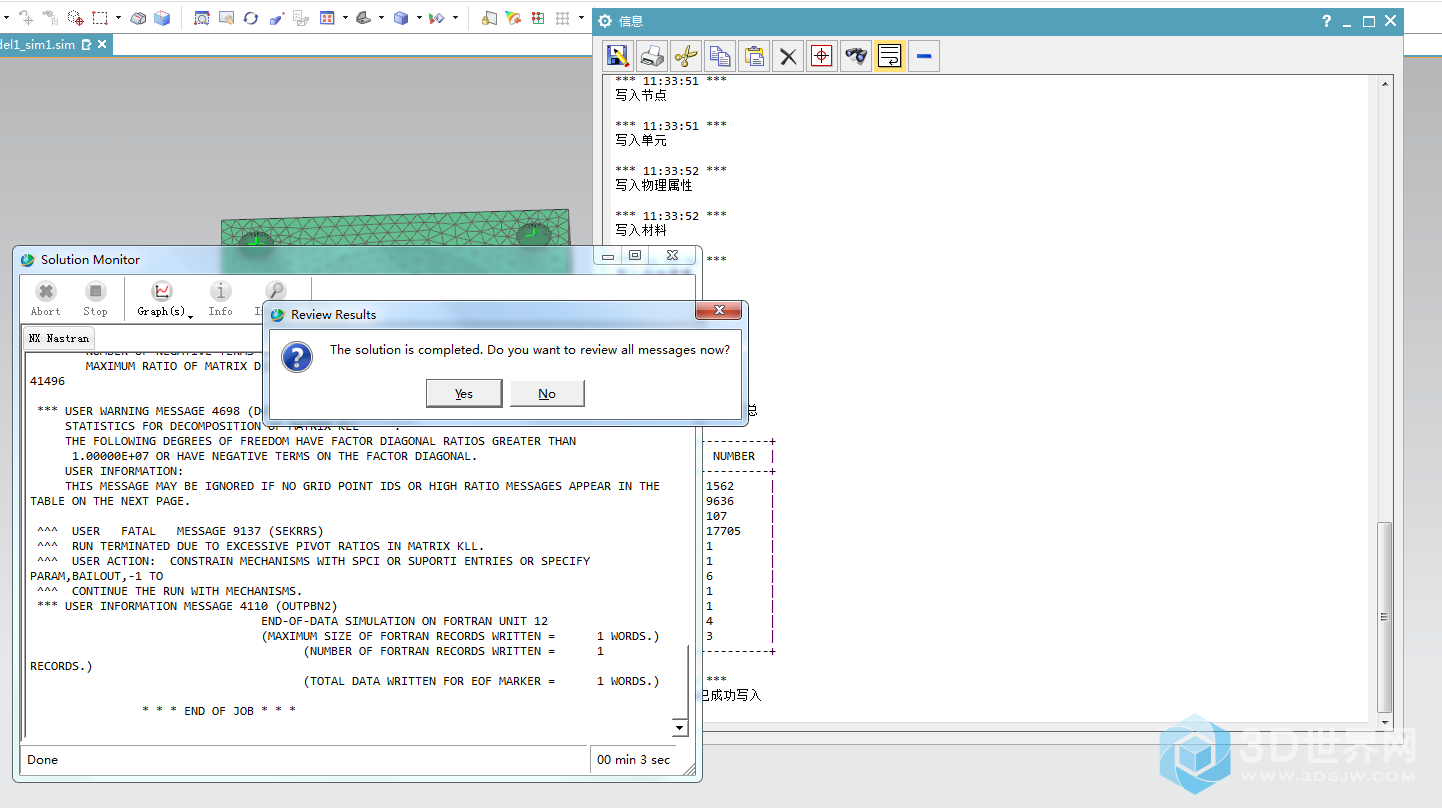Toggle word wrap icon in 信息 window

(890, 56)
